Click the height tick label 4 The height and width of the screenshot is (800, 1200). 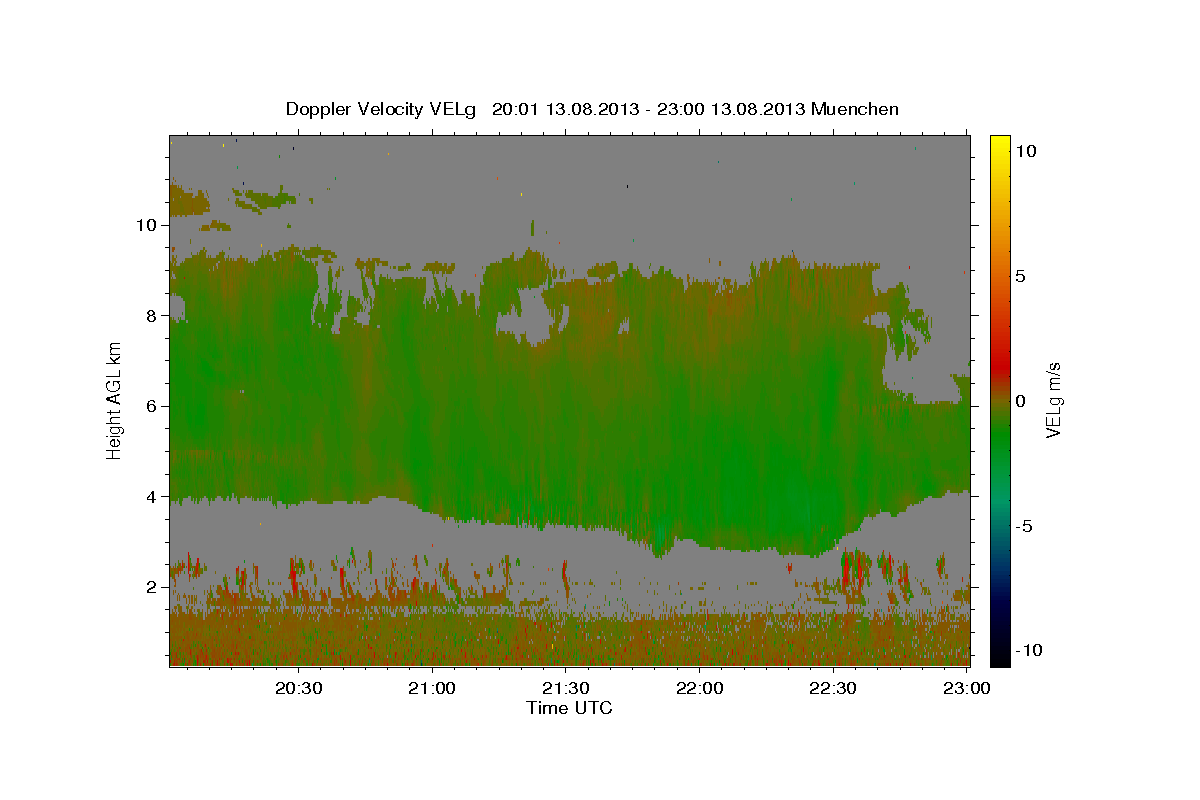[151, 497]
